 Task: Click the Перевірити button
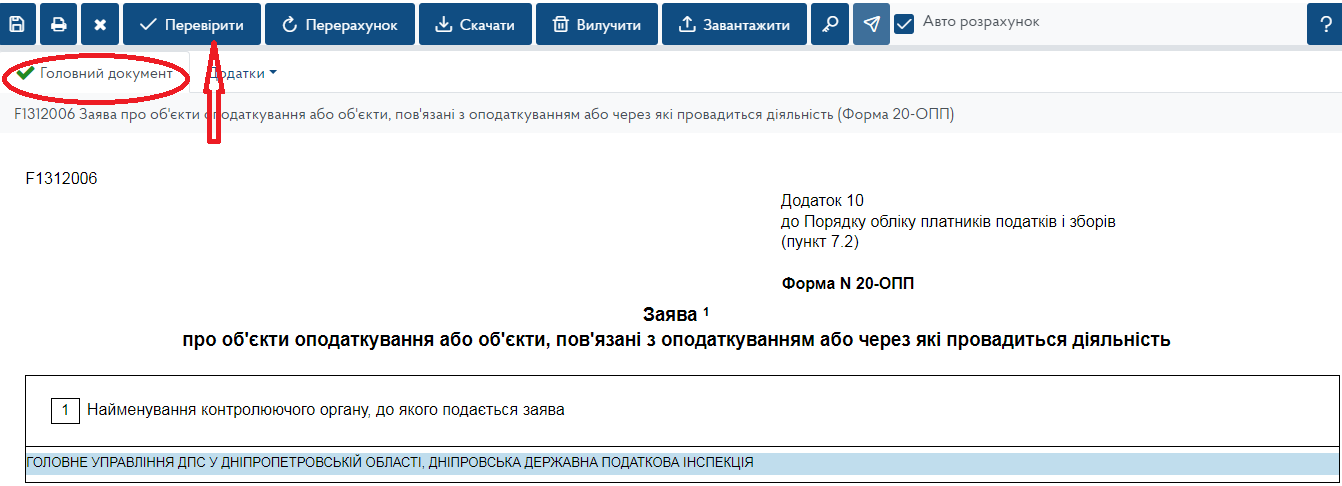(x=191, y=25)
